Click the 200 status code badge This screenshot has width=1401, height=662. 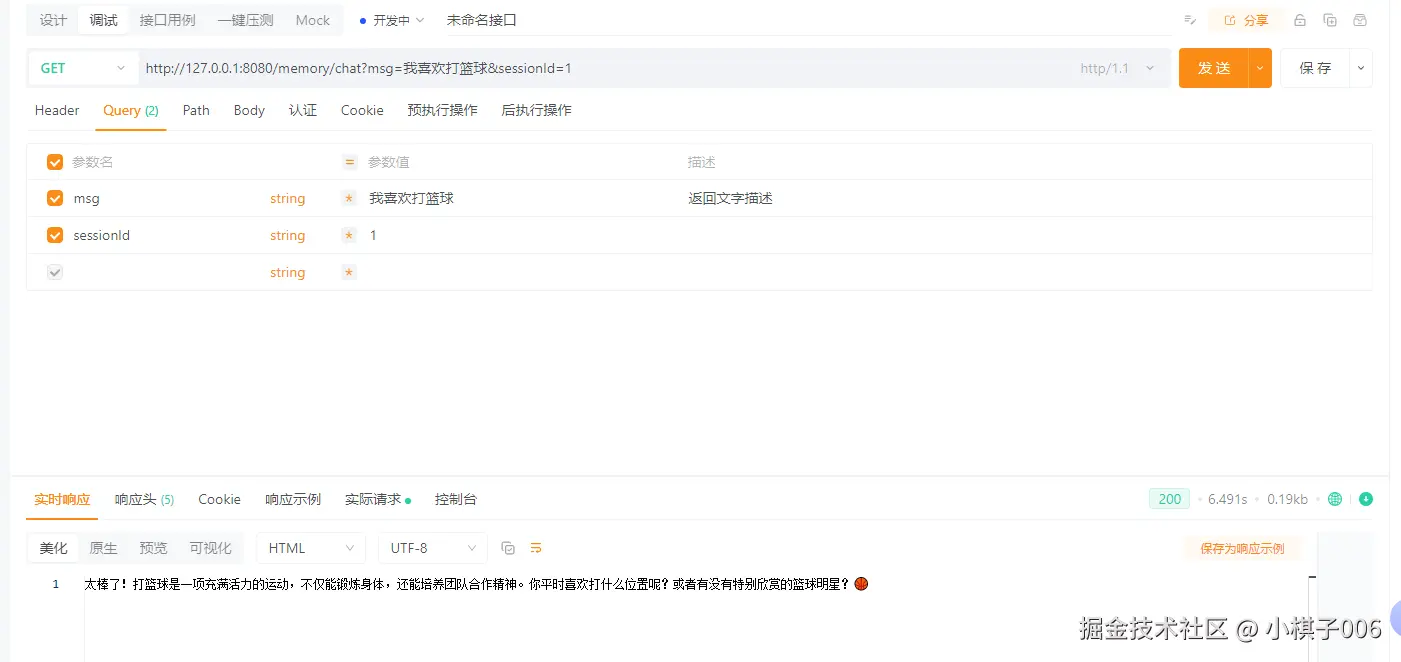click(x=1170, y=499)
